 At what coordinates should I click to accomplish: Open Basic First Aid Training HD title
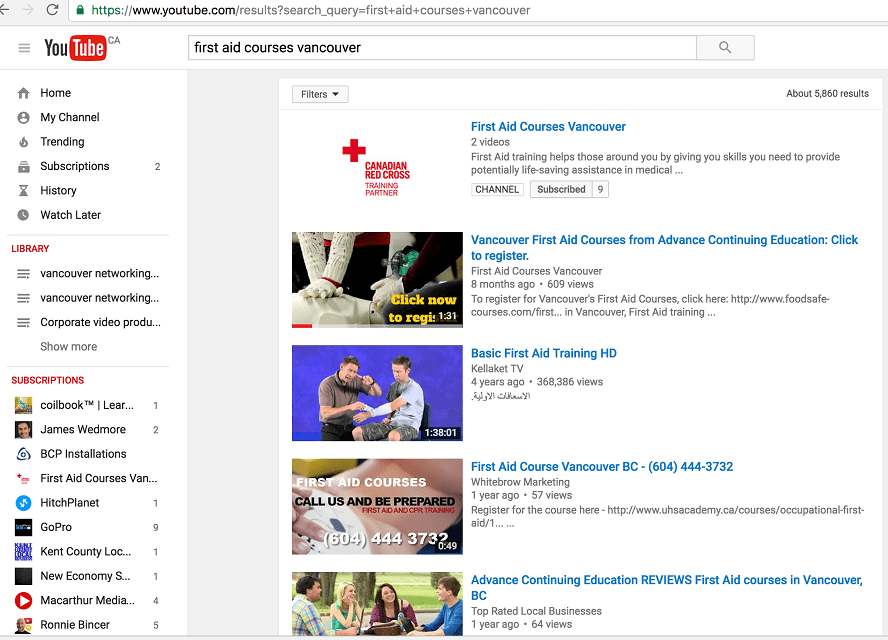(544, 353)
